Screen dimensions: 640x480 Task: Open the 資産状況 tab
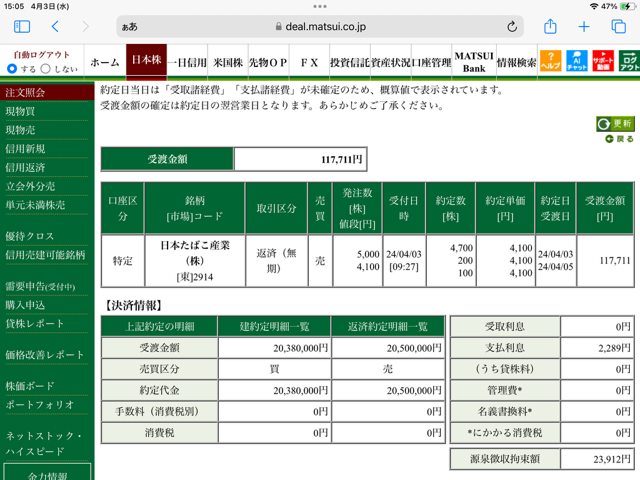pyautogui.click(x=391, y=62)
